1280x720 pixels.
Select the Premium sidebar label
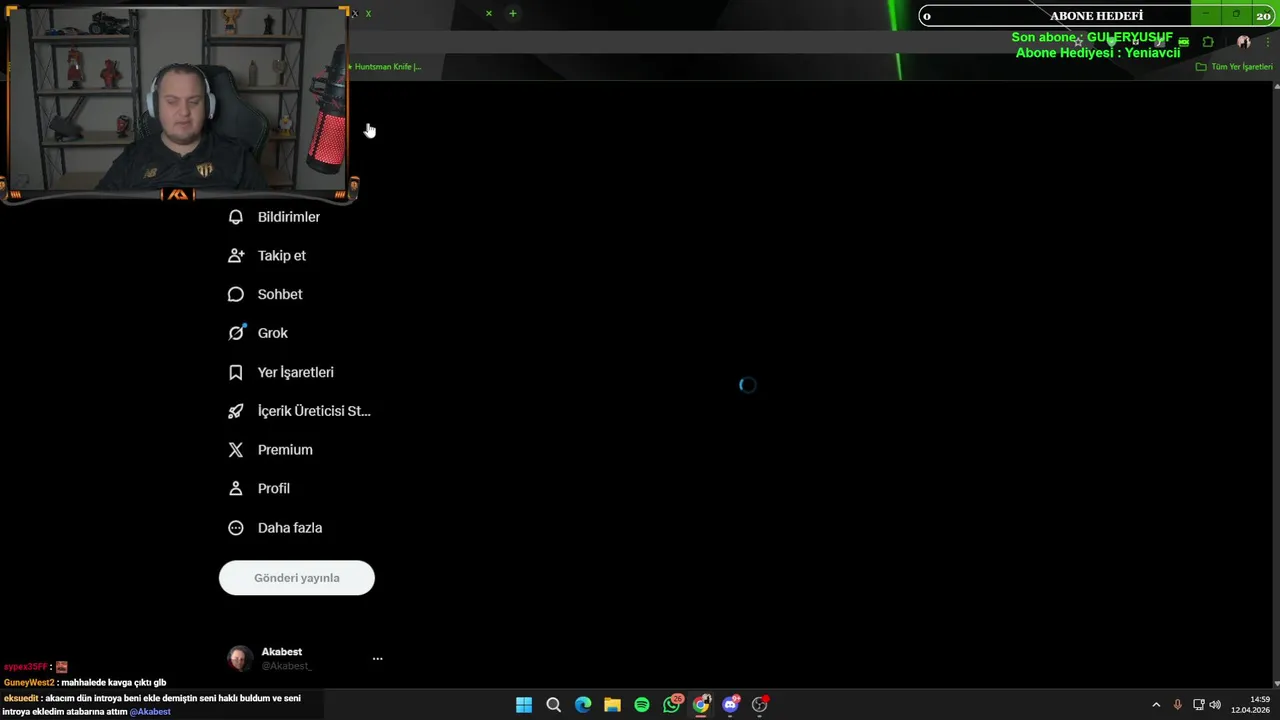[x=285, y=450]
